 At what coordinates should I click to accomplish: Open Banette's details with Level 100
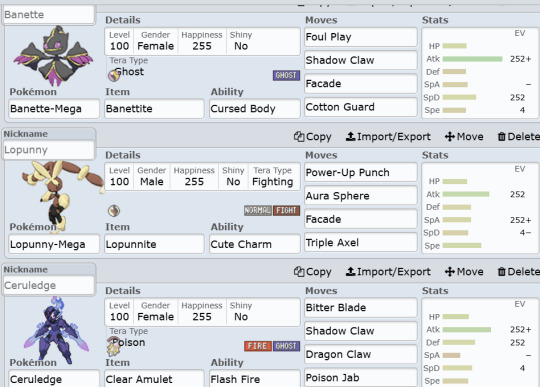[202, 41]
